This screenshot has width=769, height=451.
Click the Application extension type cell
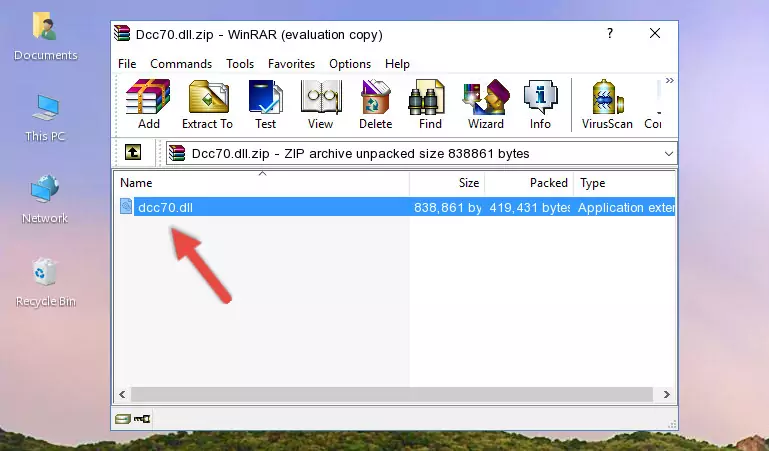pyautogui.click(x=626, y=208)
